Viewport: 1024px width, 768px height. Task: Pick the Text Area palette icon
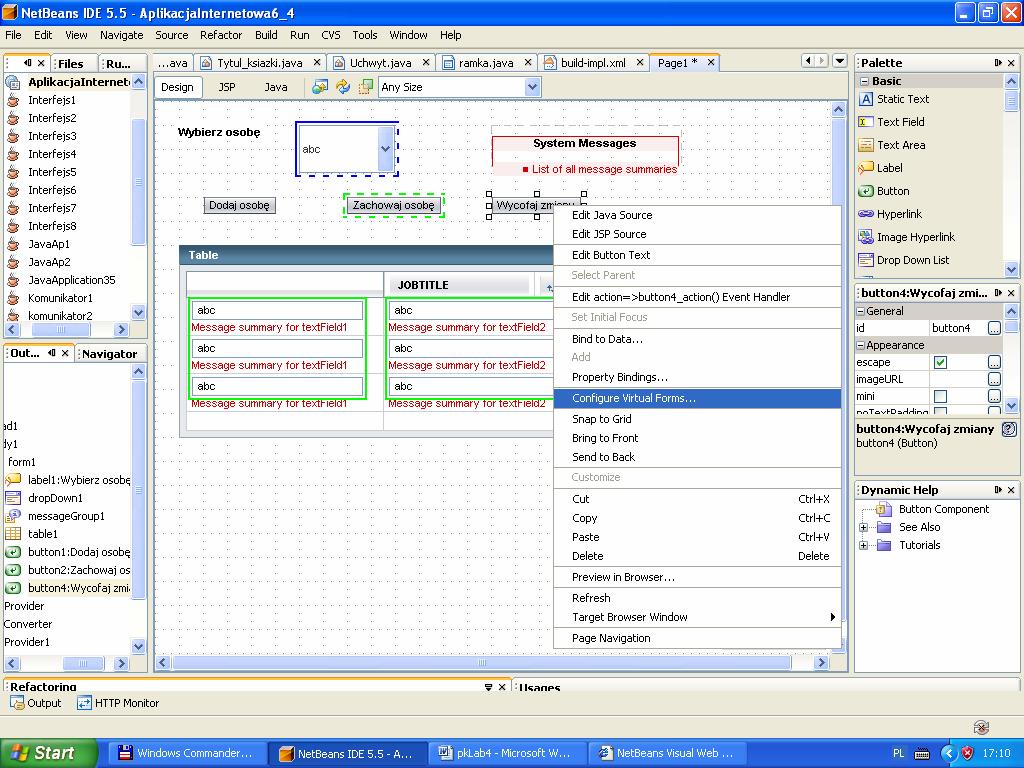tap(865, 145)
